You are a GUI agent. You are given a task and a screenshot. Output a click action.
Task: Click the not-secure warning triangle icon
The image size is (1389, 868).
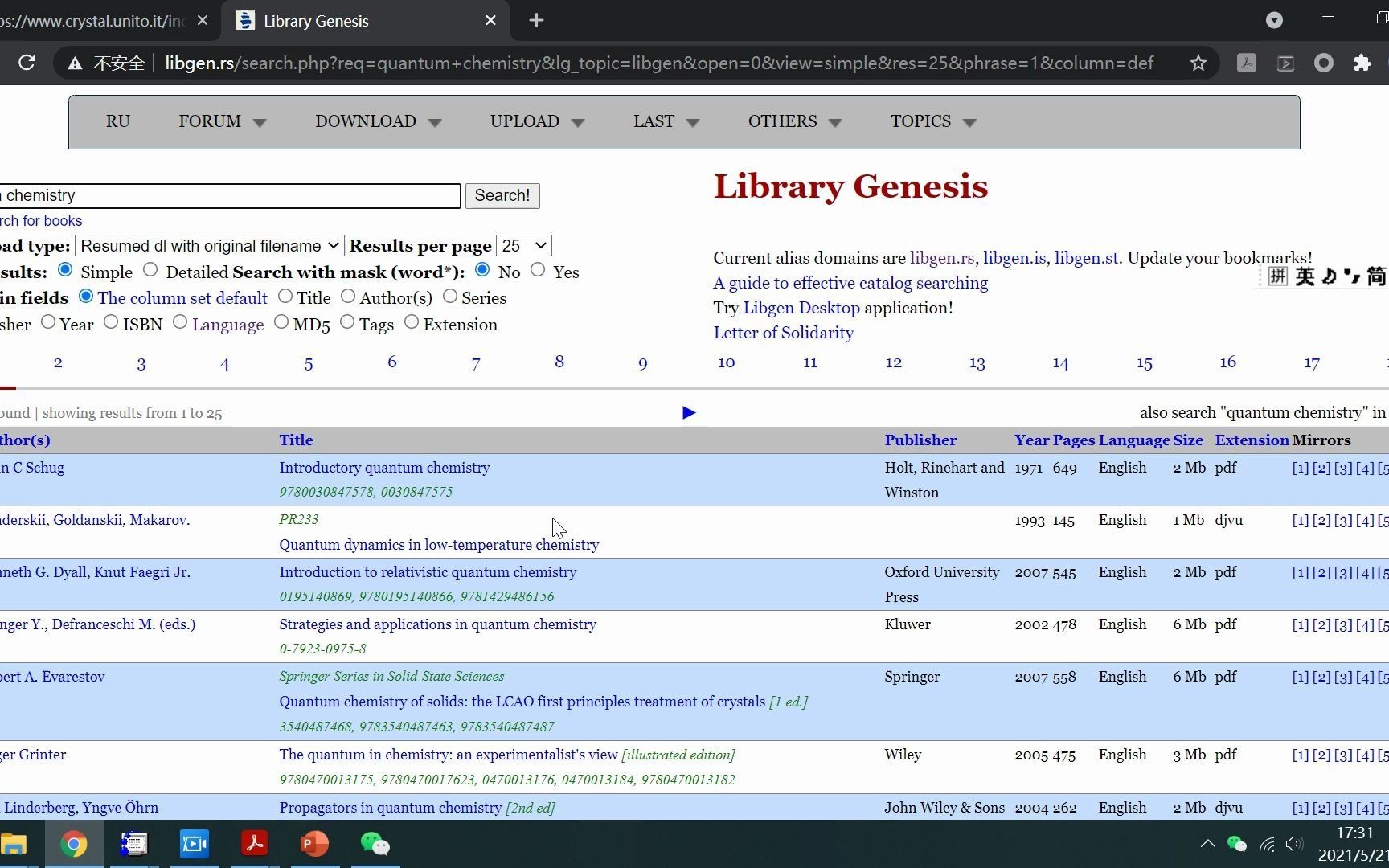(x=75, y=63)
